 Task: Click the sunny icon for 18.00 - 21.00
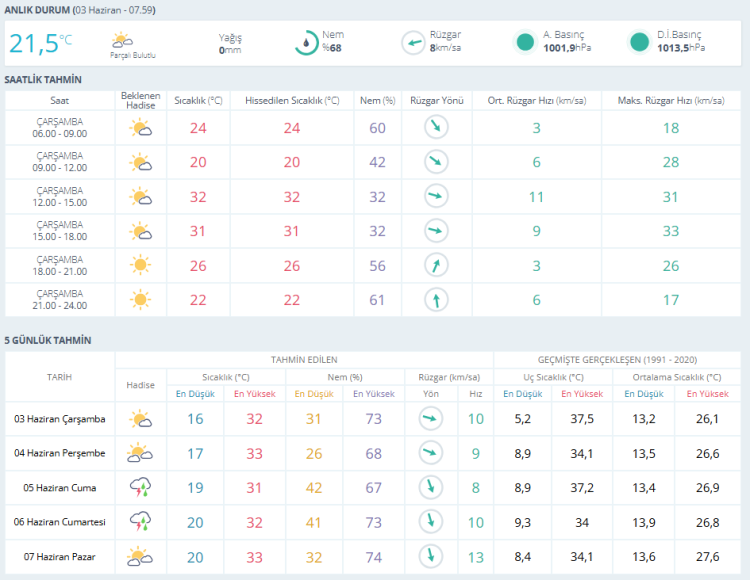tap(140, 265)
